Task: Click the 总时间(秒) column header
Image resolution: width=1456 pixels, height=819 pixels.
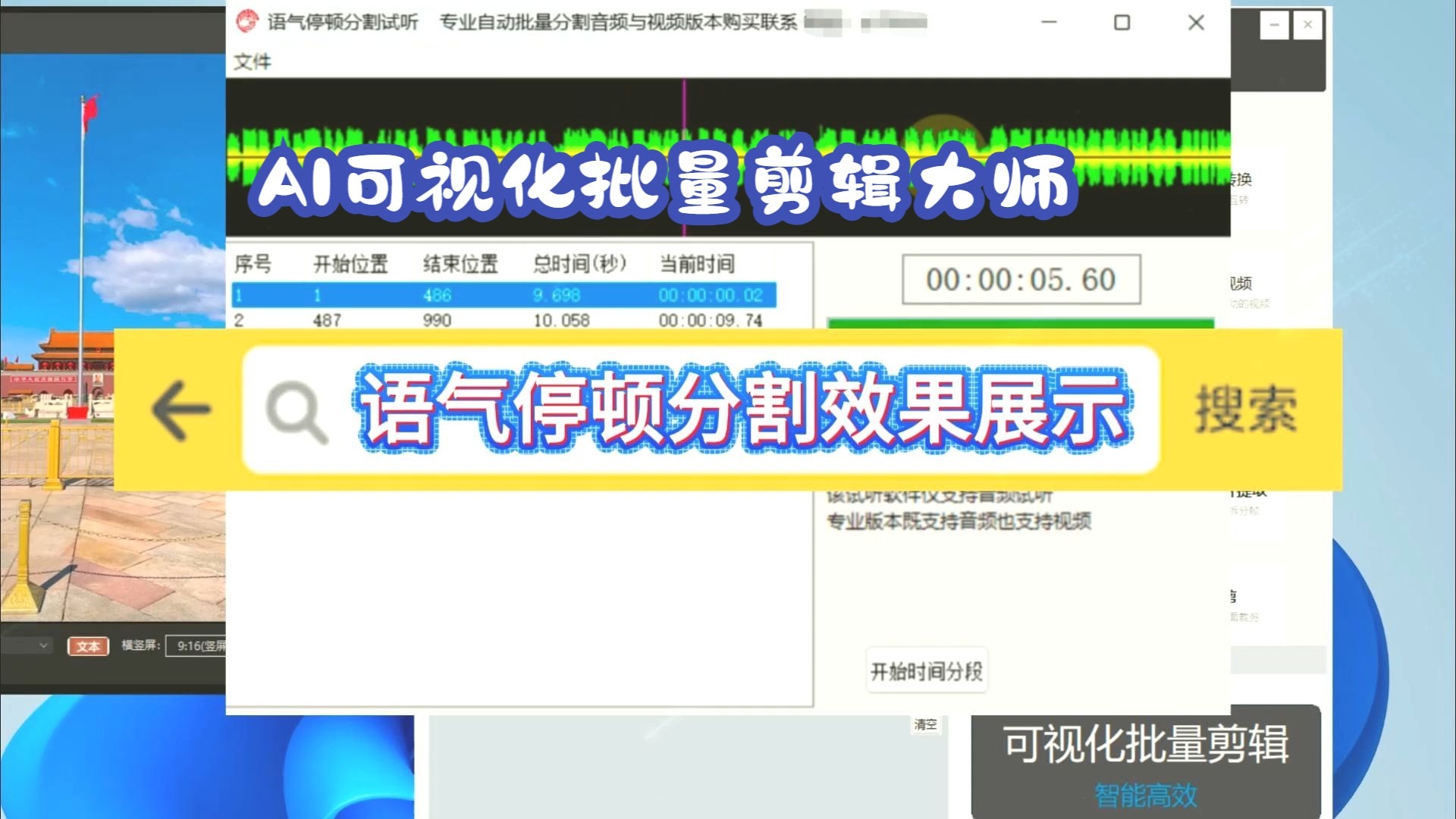Action: pos(580,264)
